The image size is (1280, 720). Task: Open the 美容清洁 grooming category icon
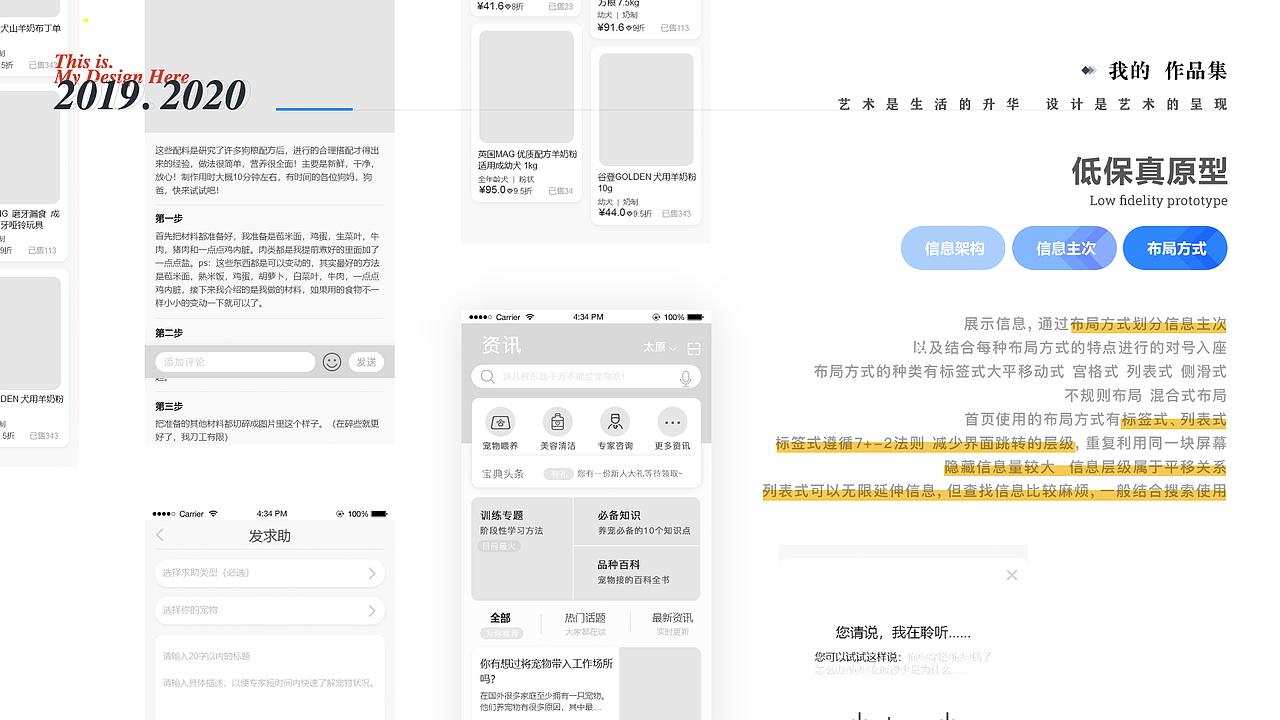(557, 420)
